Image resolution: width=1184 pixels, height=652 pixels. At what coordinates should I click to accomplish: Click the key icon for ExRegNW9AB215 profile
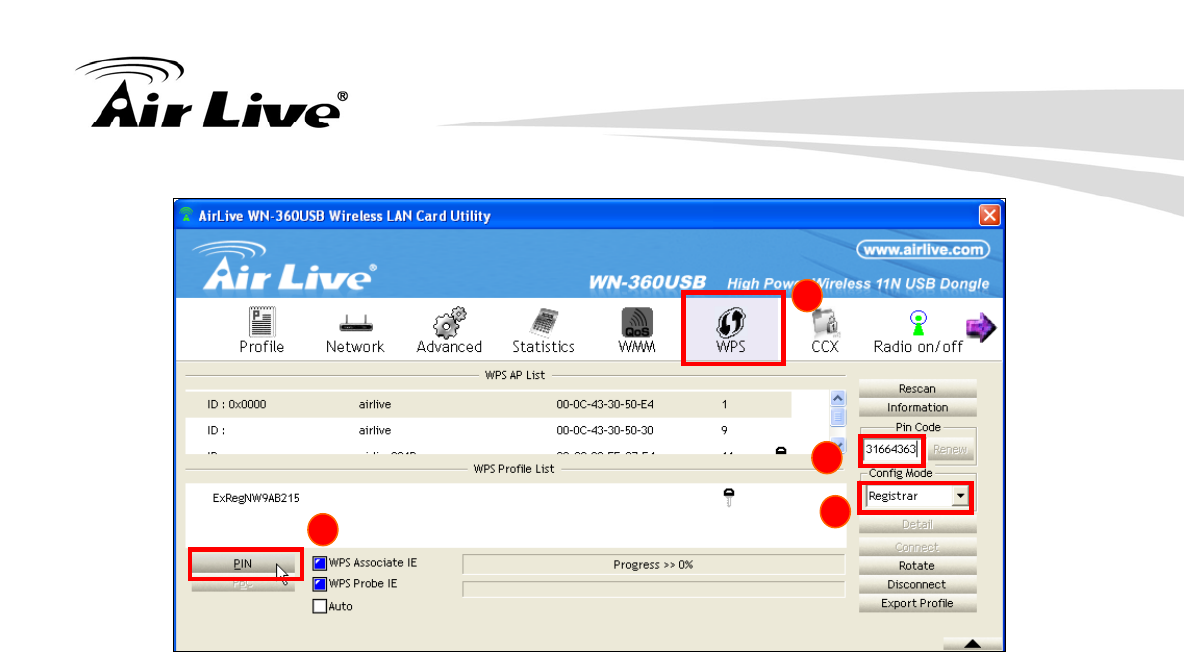coord(729,497)
